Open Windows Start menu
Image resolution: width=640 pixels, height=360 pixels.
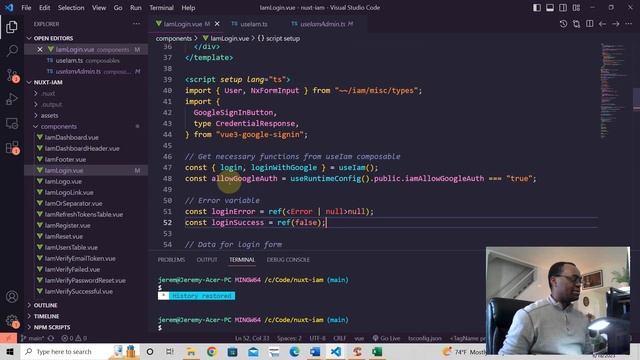10,351
